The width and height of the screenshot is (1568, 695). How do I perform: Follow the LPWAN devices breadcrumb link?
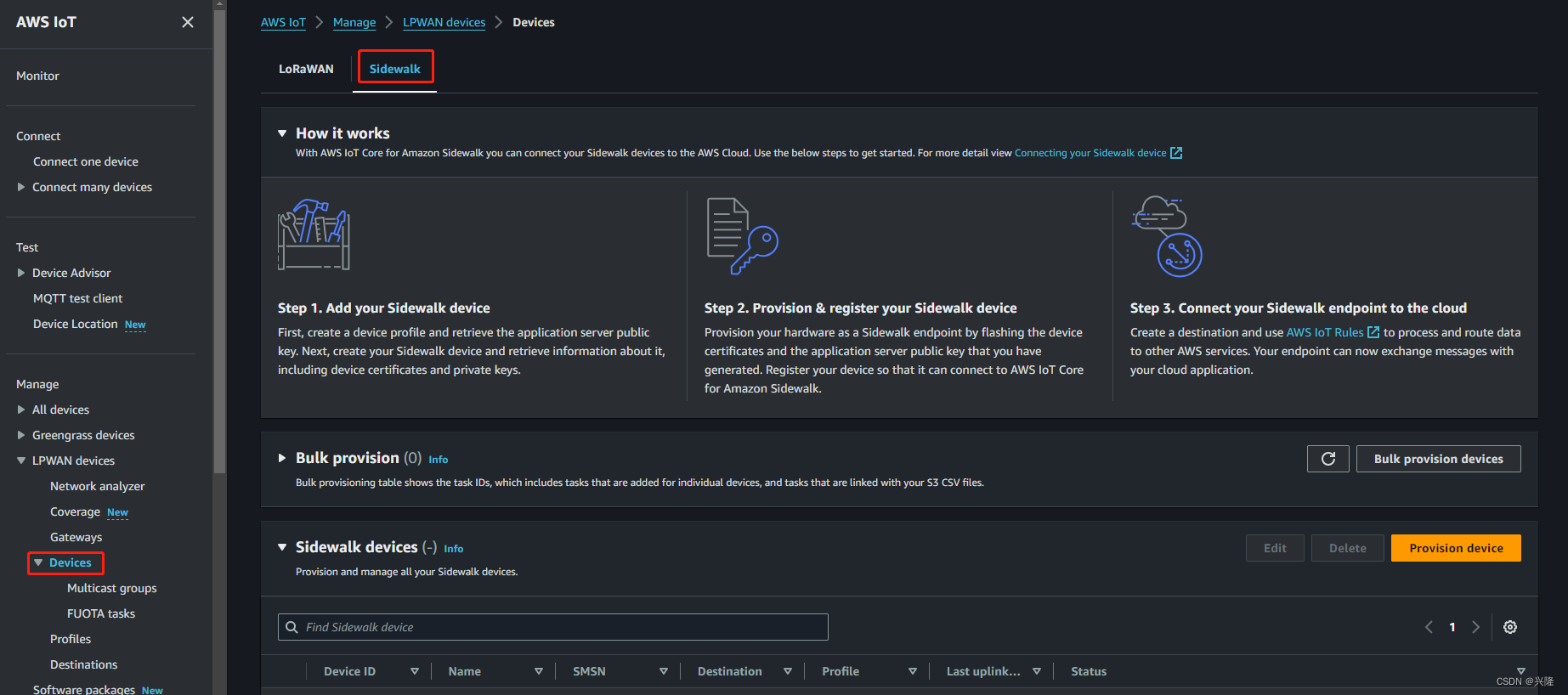click(444, 22)
